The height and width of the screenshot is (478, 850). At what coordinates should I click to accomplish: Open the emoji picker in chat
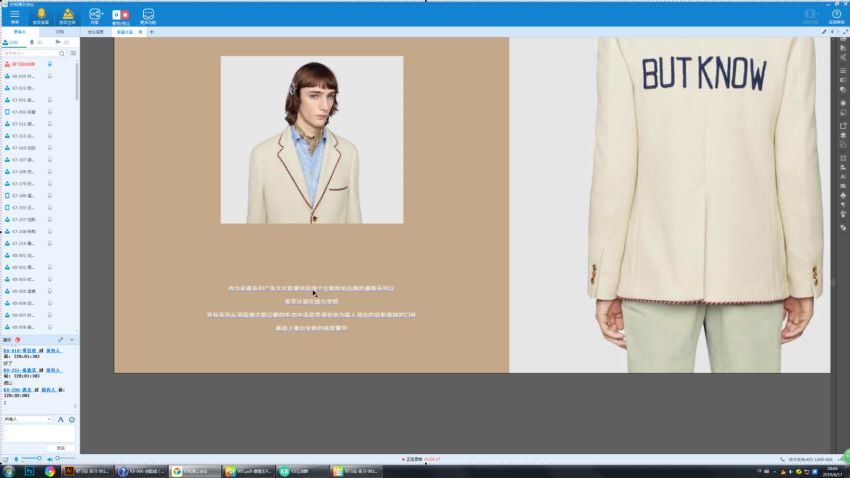72,419
